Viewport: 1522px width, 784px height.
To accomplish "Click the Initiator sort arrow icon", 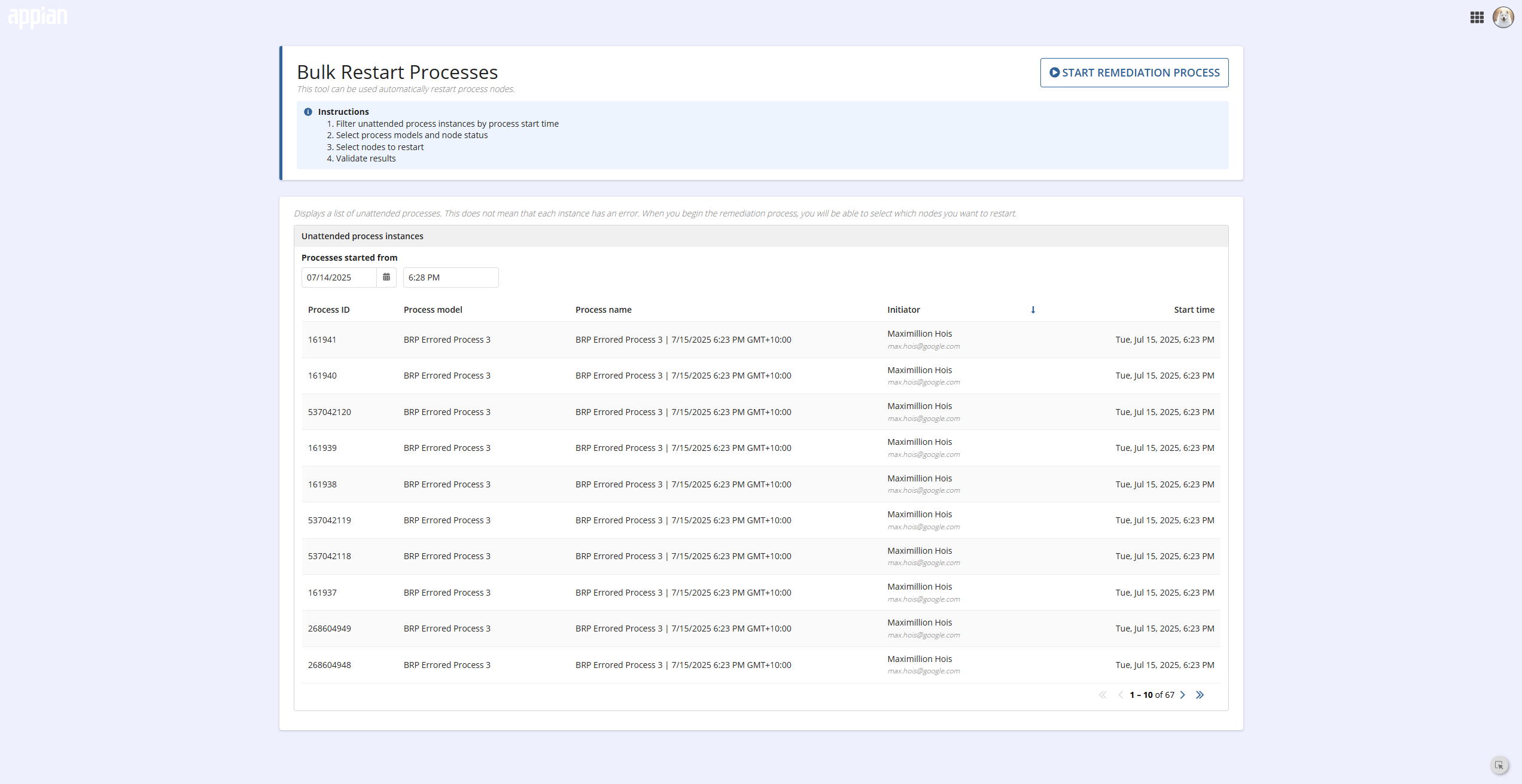I will (x=1033, y=310).
